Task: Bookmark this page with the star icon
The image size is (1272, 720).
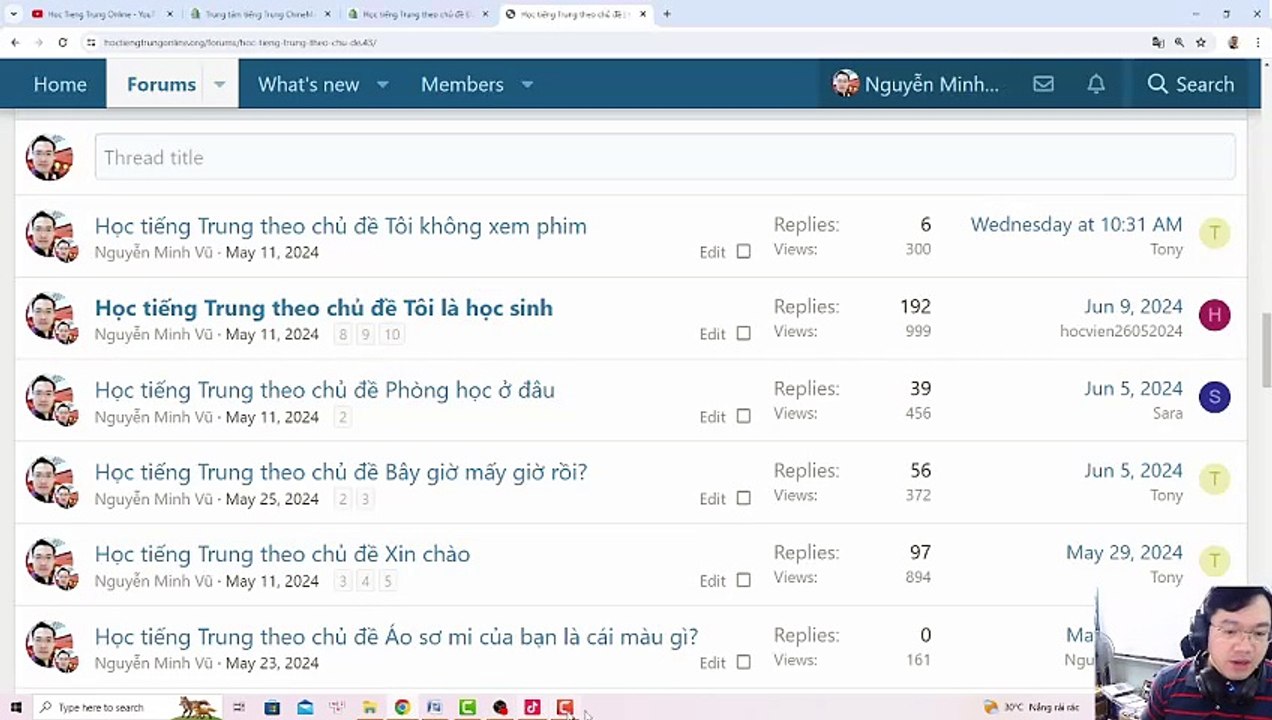Action: pos(1201,42)
